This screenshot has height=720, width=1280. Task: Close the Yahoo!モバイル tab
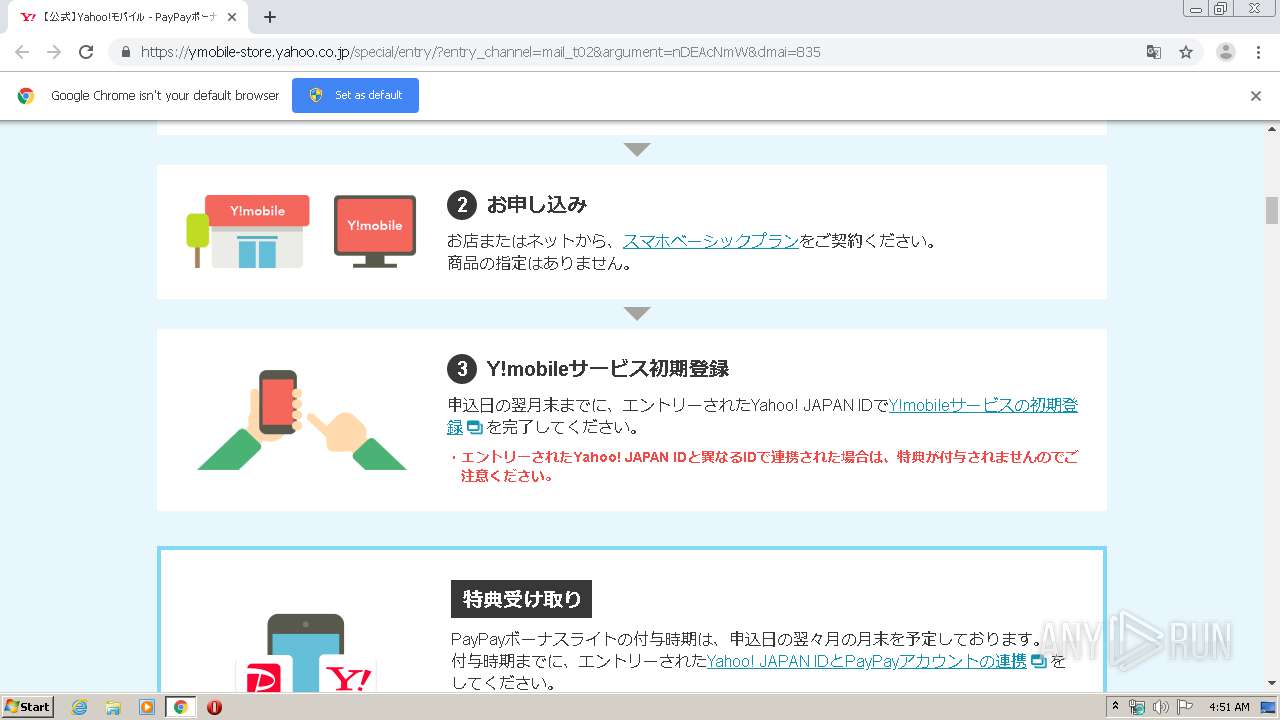[233, 17]
